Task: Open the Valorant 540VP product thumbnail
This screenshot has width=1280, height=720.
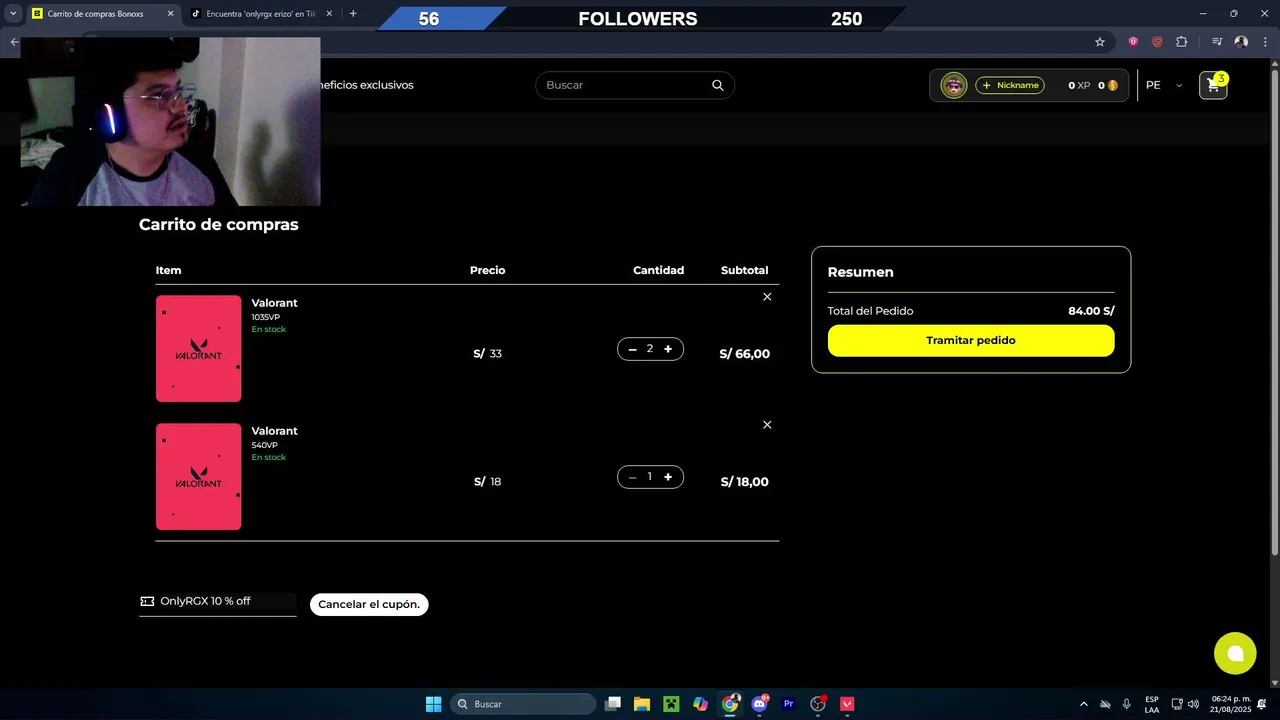Action: click(x=198, y=476)
